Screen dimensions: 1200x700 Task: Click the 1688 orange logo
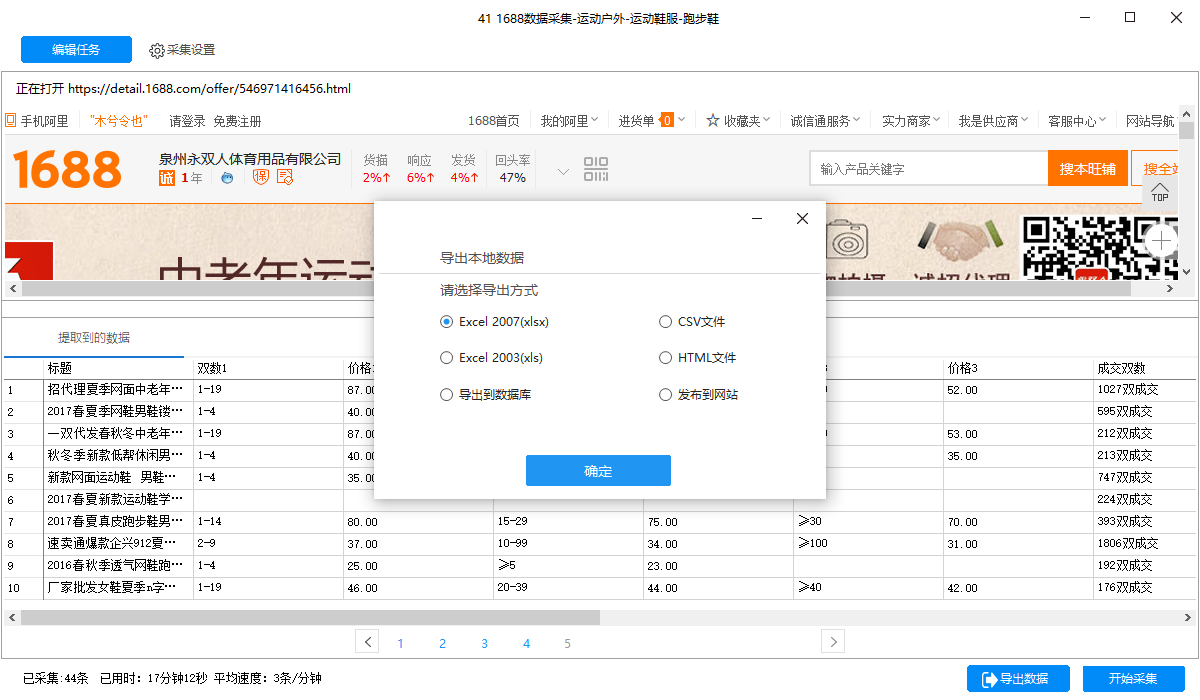click(x=68, y=169)
